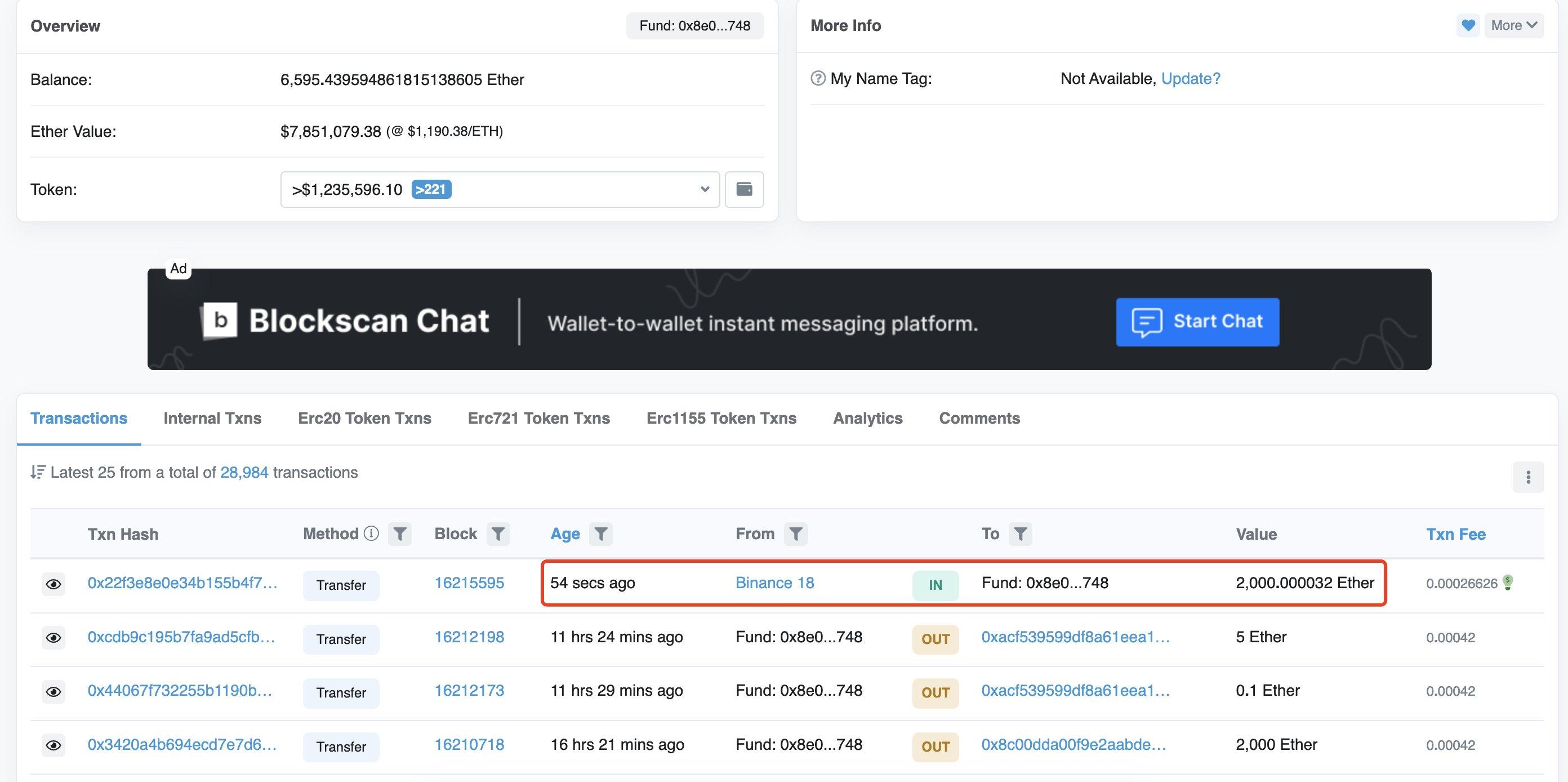The height and width of the screenshot is (782, 1568).
Task: Toggle eye preview for transaction 0xcdb9c195b7fa
Action: pos(54,638)
